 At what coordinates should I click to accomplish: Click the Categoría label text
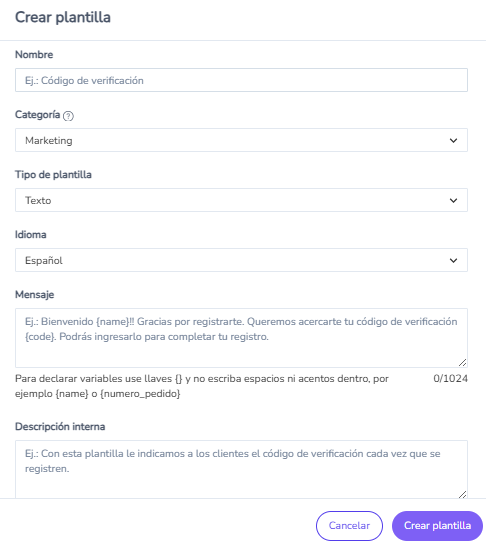[x=38, y=115]
